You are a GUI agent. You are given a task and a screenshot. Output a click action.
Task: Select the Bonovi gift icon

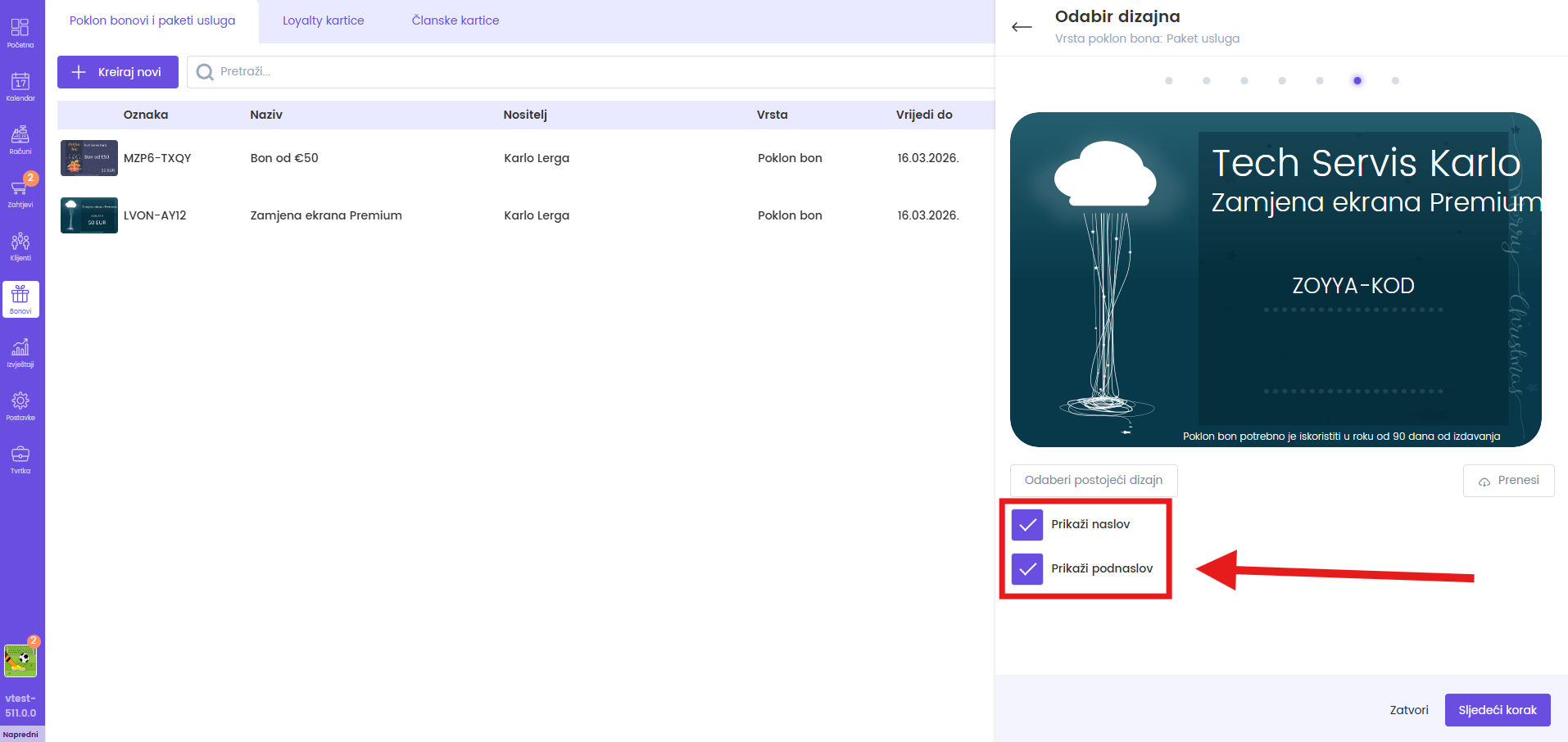pos(20,299)
